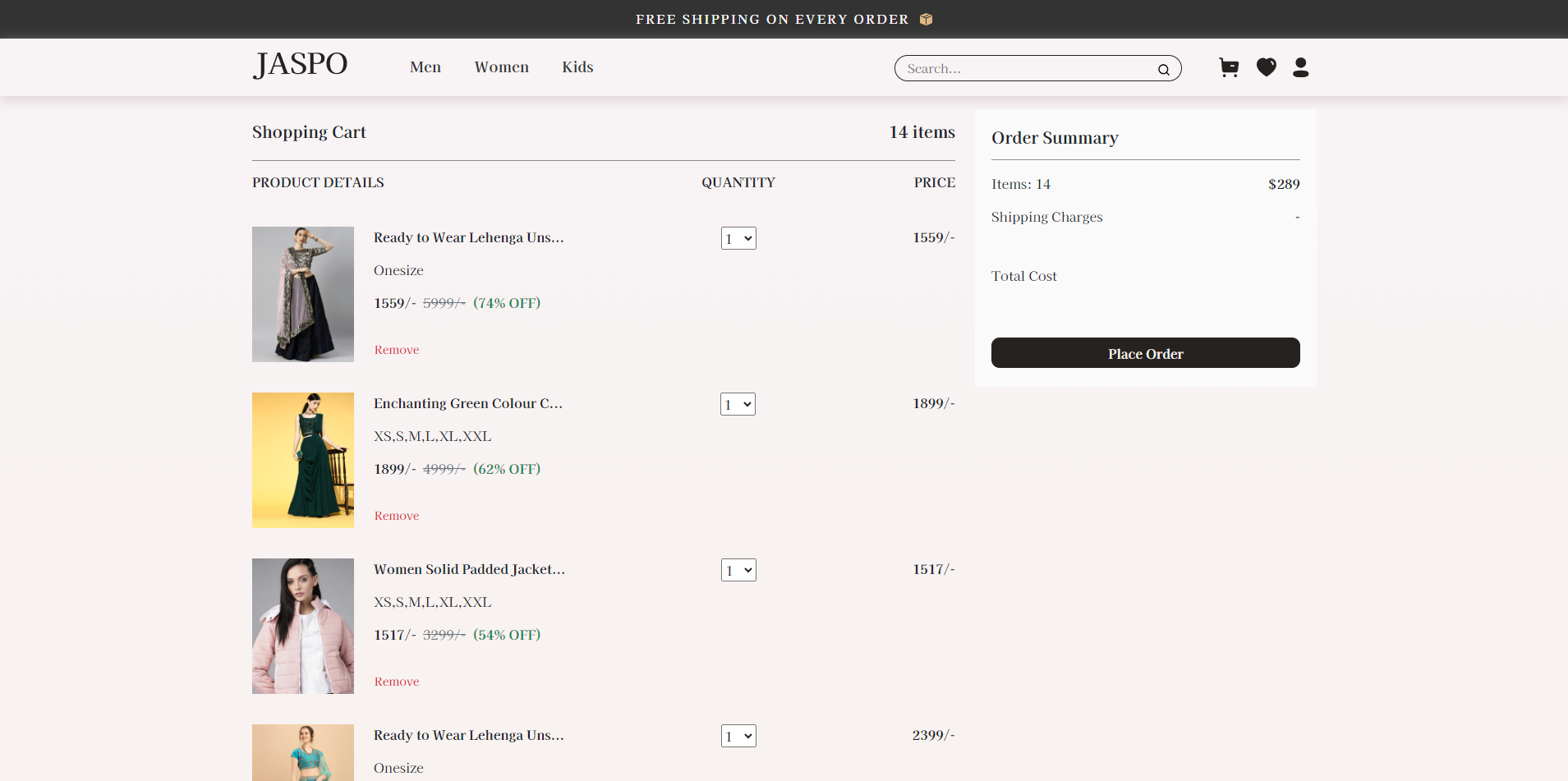This screenshot has width=1568, height=781.
Task: Click the struck-through '3299/-' price
Action: (444, 635)
